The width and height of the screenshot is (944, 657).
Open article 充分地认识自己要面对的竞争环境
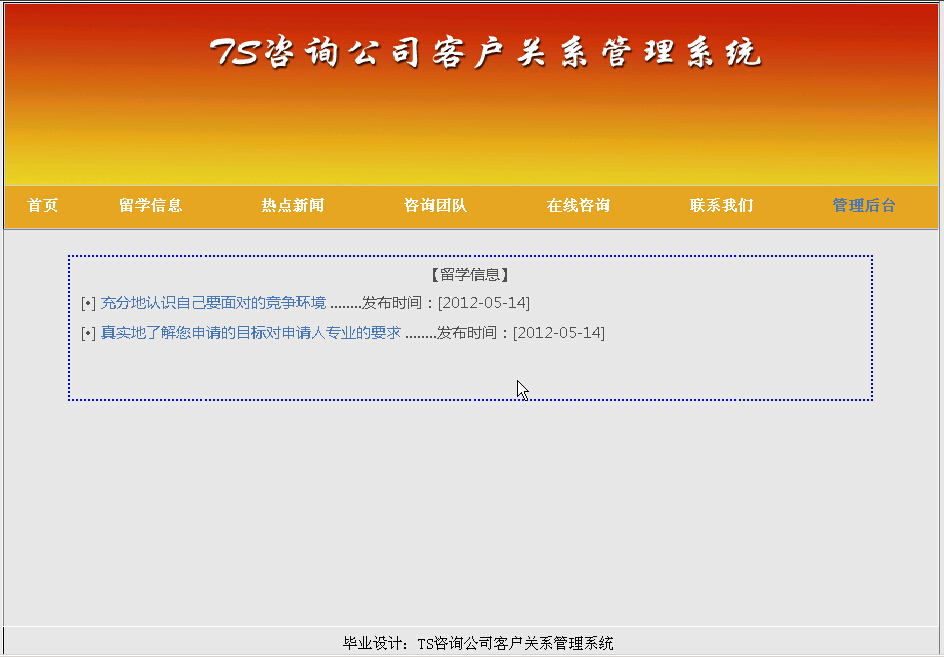click(213, 303)
